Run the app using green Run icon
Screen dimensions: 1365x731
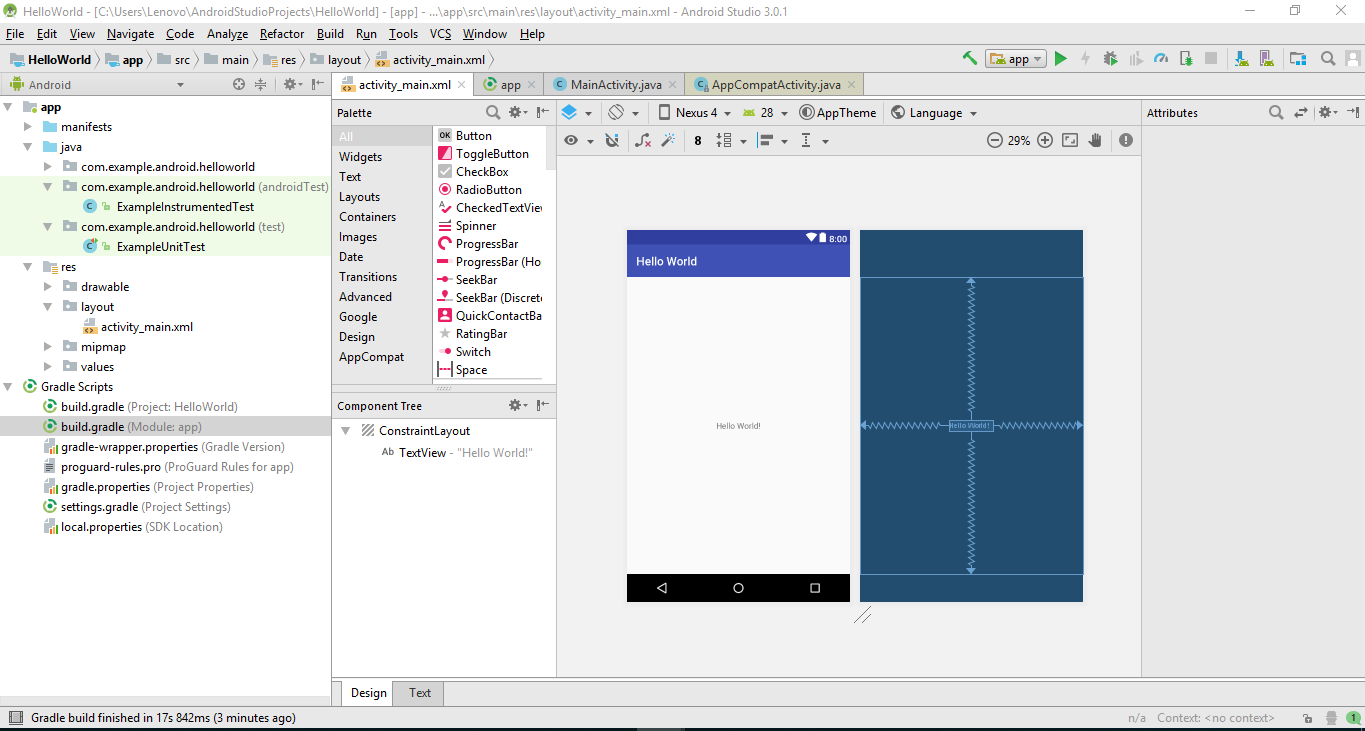tap(1061, 58)
